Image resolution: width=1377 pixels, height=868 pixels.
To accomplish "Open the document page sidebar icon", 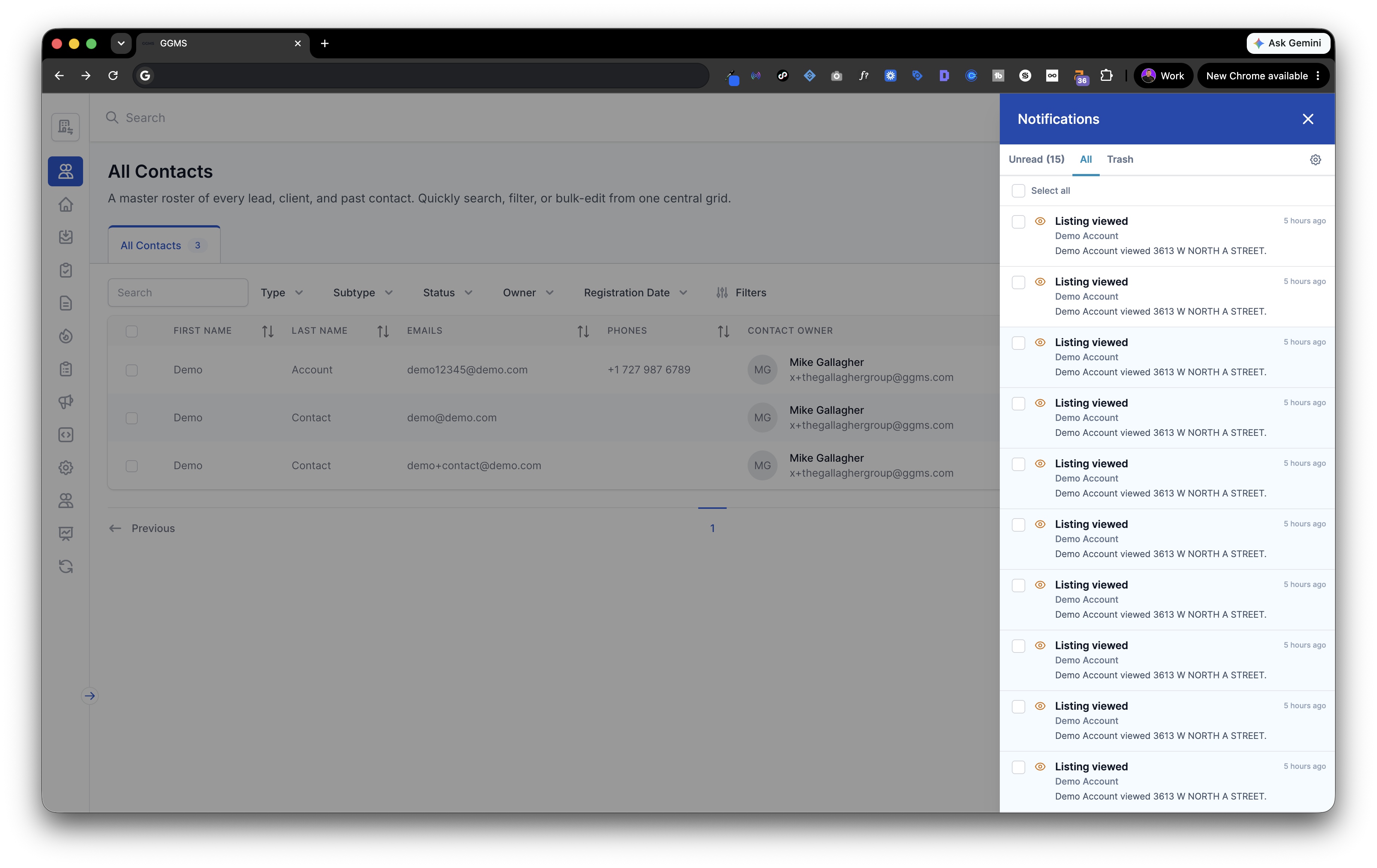I will pyautogui.click(x=66, y=303).
